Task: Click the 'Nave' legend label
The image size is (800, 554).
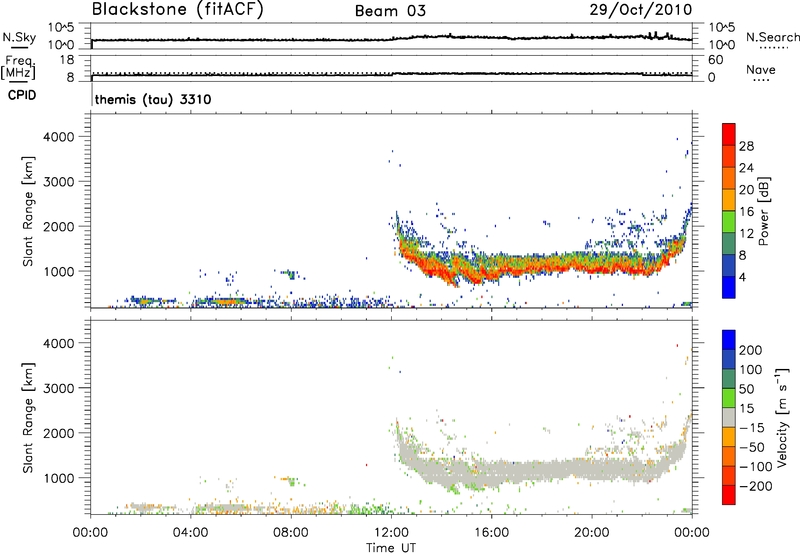Action: (760, 69)
